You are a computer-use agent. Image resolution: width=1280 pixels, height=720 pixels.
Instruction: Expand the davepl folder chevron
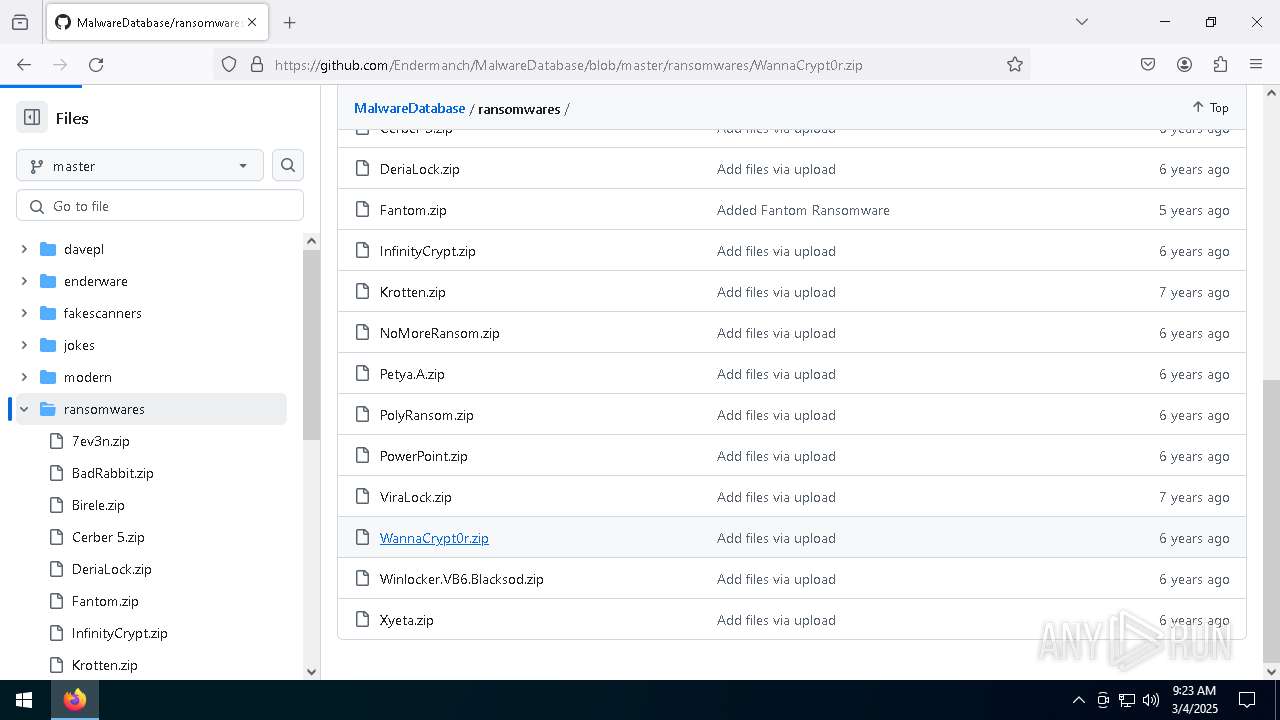pyautogui.click(x=24, y=249)
